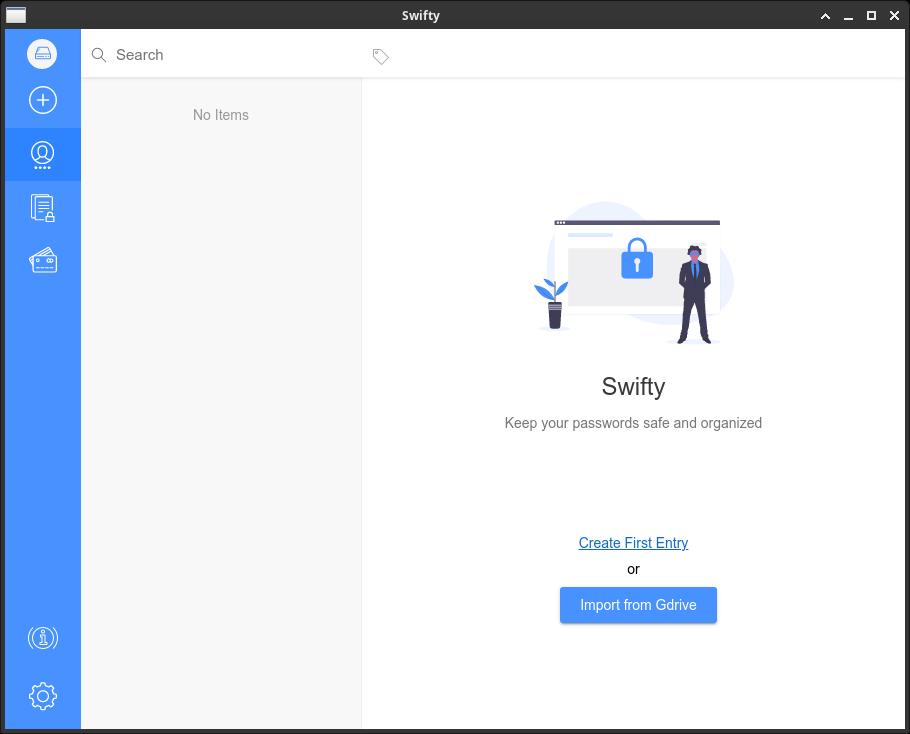Add a new entry with plus icon
This screenshot has height=734, width=910.
pyautogui.click(x=42, y=100)
